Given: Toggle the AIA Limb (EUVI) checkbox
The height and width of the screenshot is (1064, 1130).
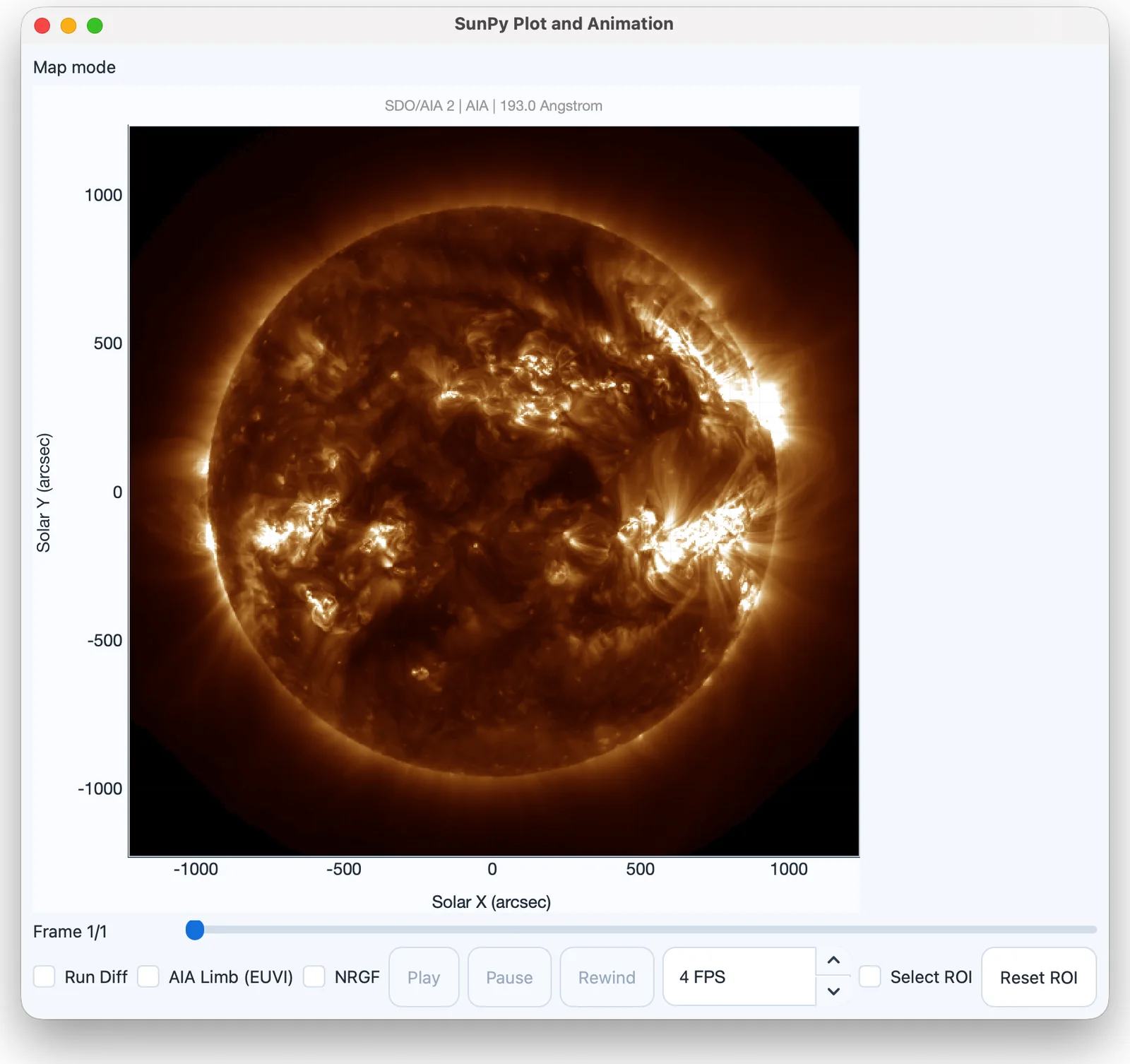Looking at the screenshot, I should (x=148, y=977).
